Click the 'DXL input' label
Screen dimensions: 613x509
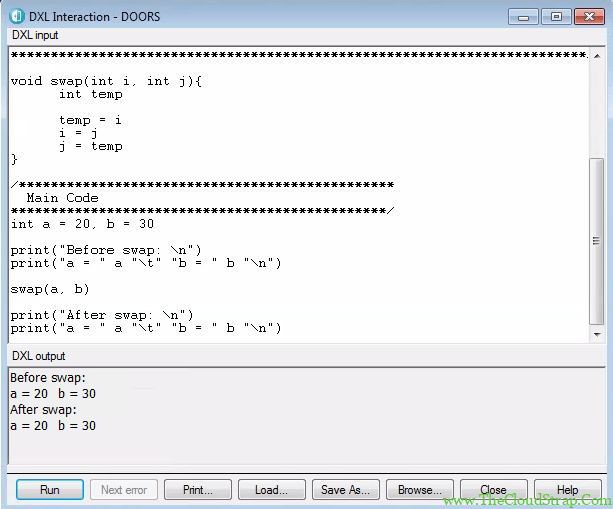[x=35, y=35]
